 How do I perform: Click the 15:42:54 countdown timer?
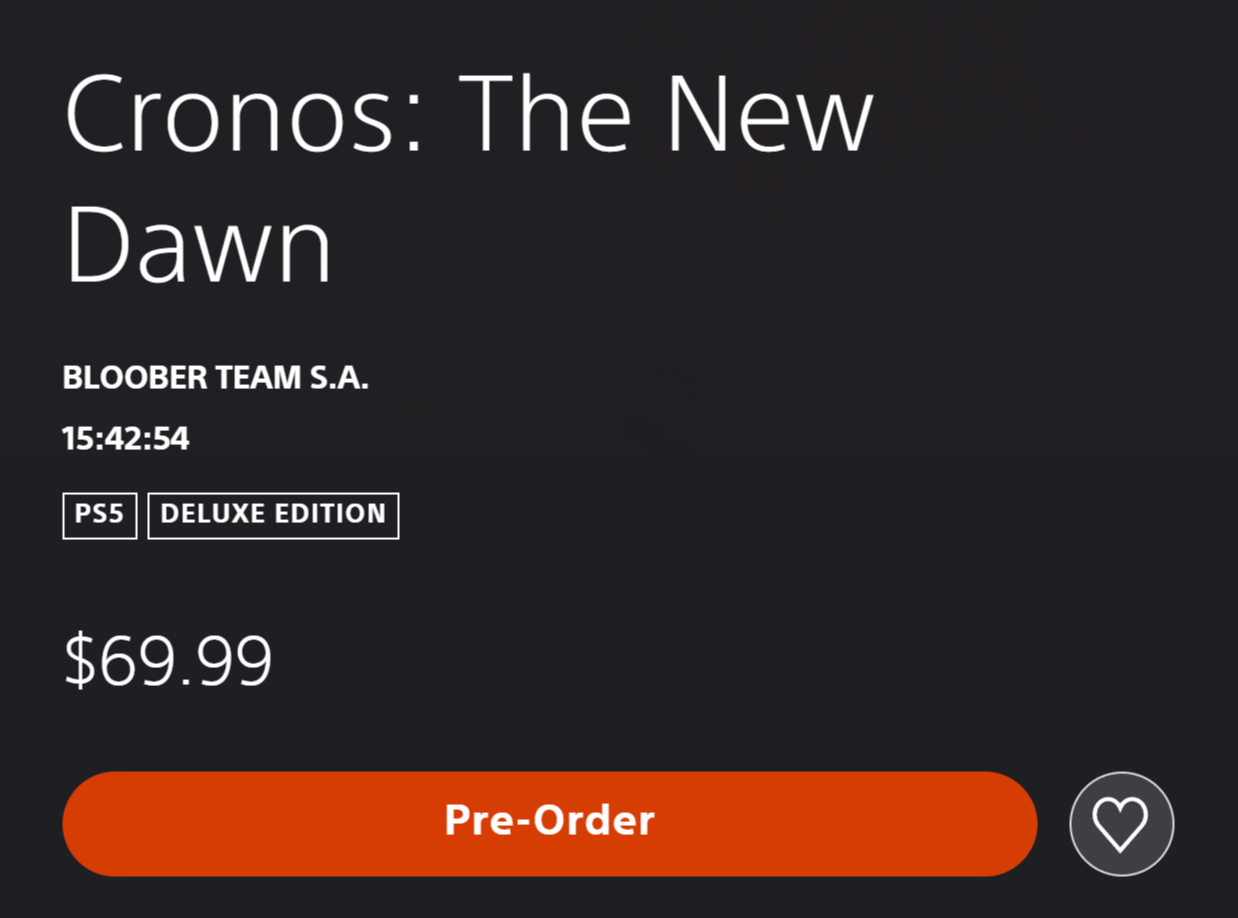[126, 439]
